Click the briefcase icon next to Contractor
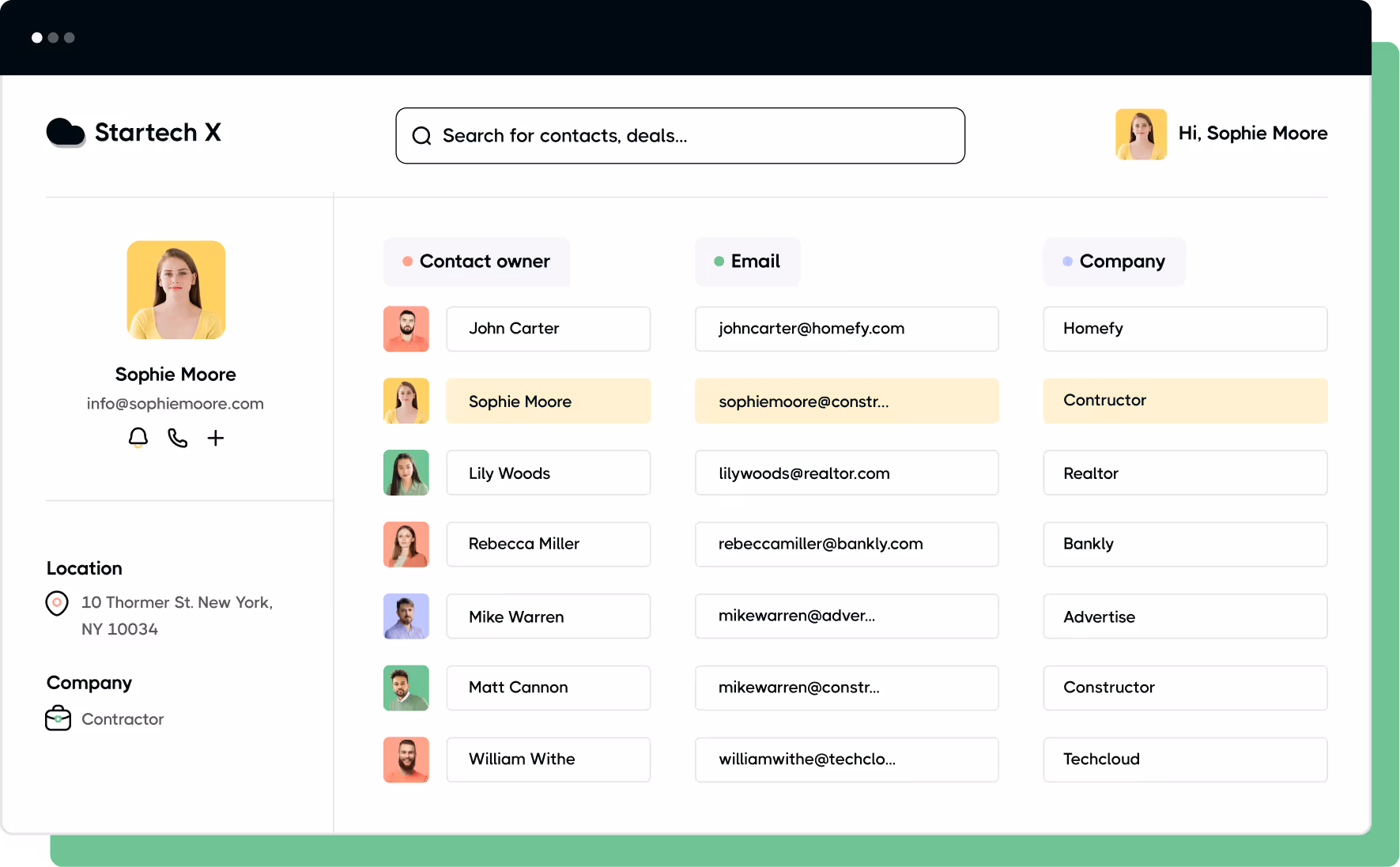 coord(58,718)
